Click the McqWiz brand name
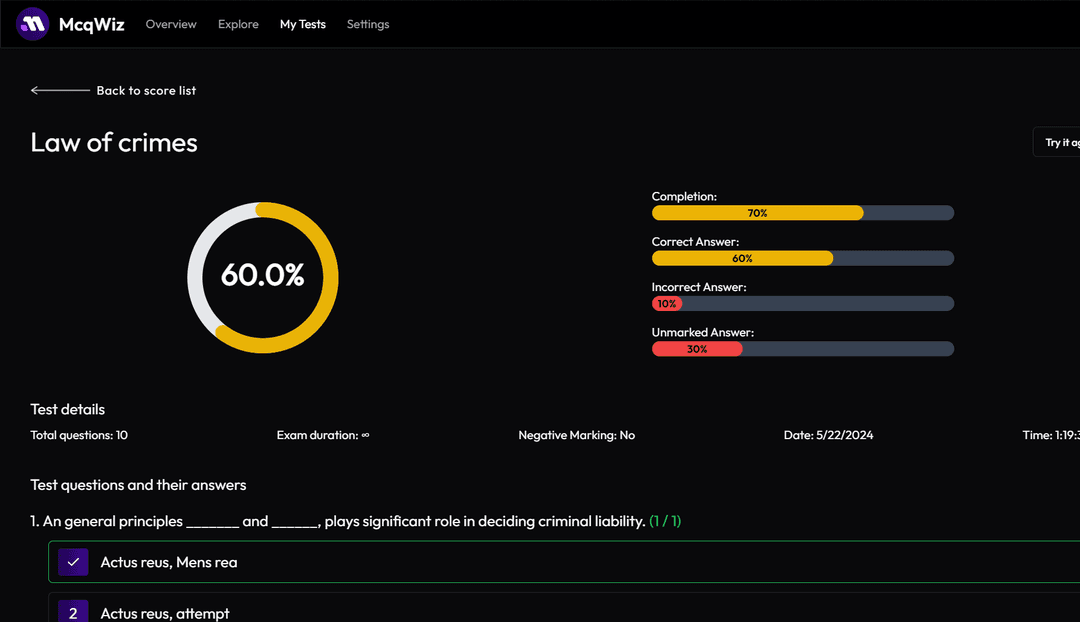 coord(92,25)
